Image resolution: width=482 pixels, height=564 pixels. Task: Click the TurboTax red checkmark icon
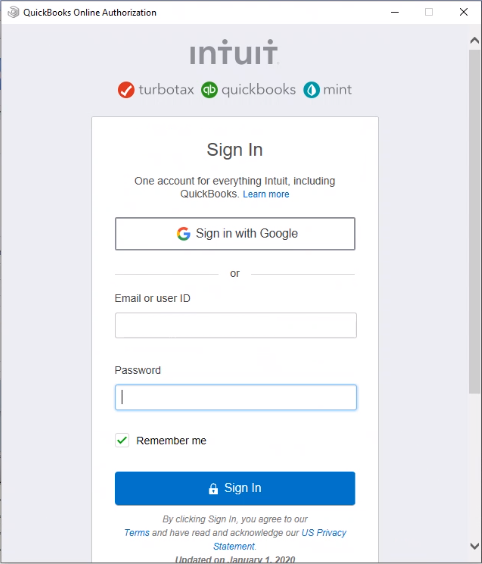(x=126, y=90)
